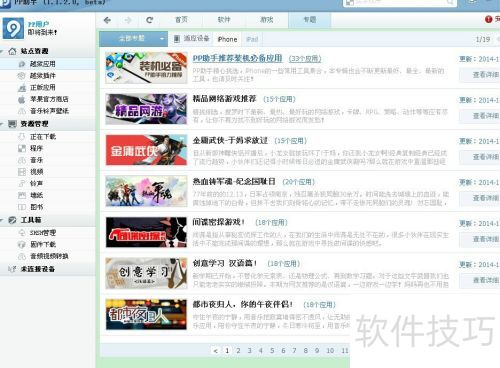Go to previous page with < arrow

tap(216, 351)
